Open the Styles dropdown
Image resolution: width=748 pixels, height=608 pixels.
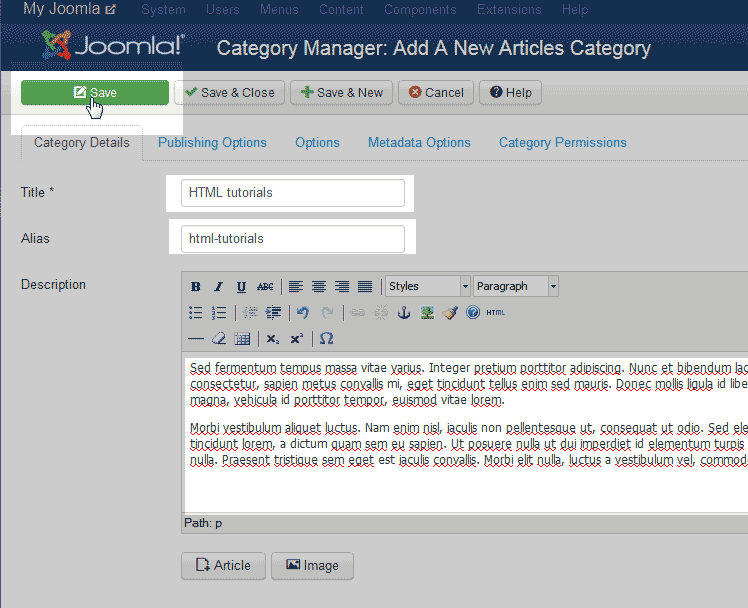click(427, 286)
